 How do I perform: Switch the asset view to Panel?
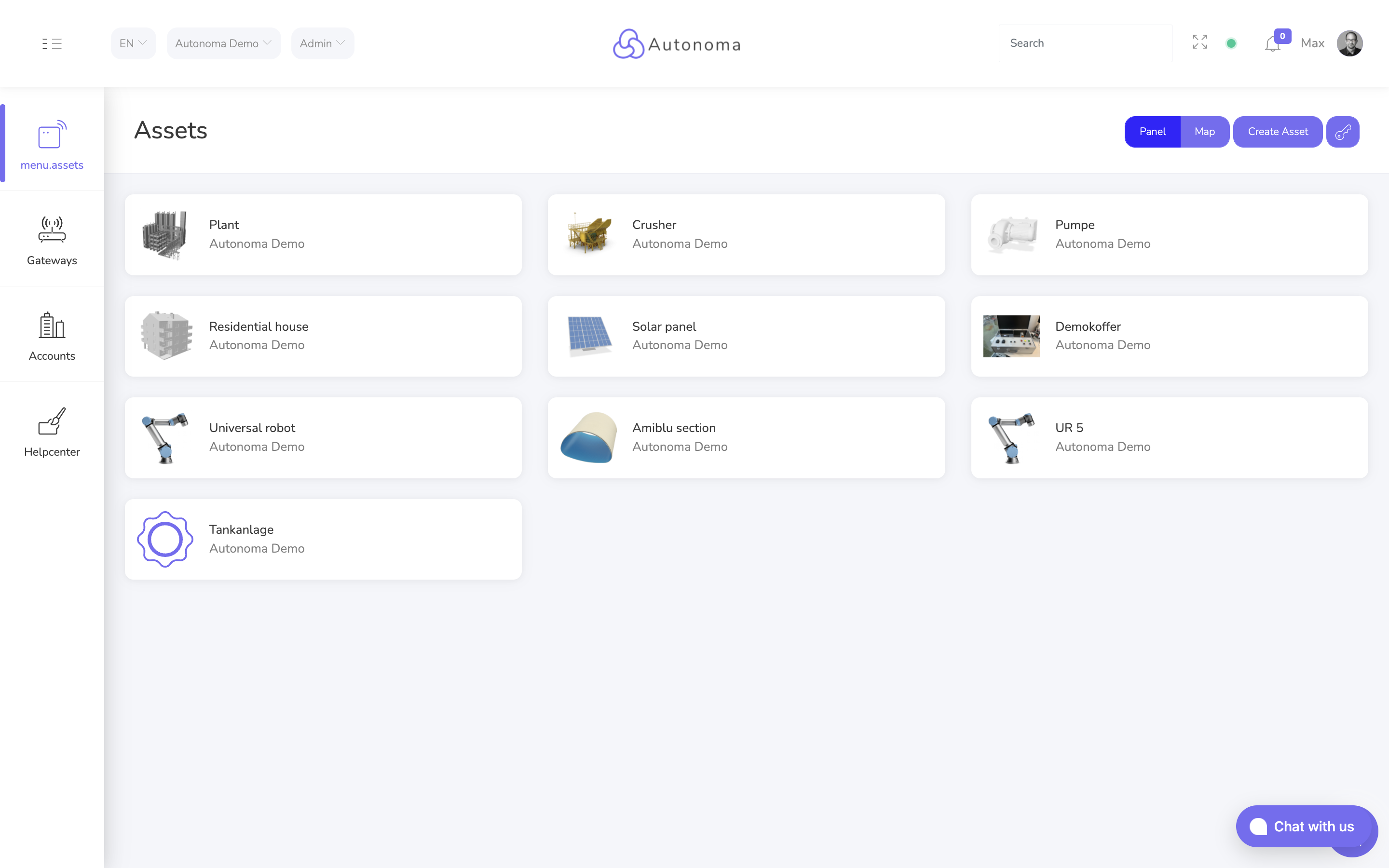coord(1153,132)
